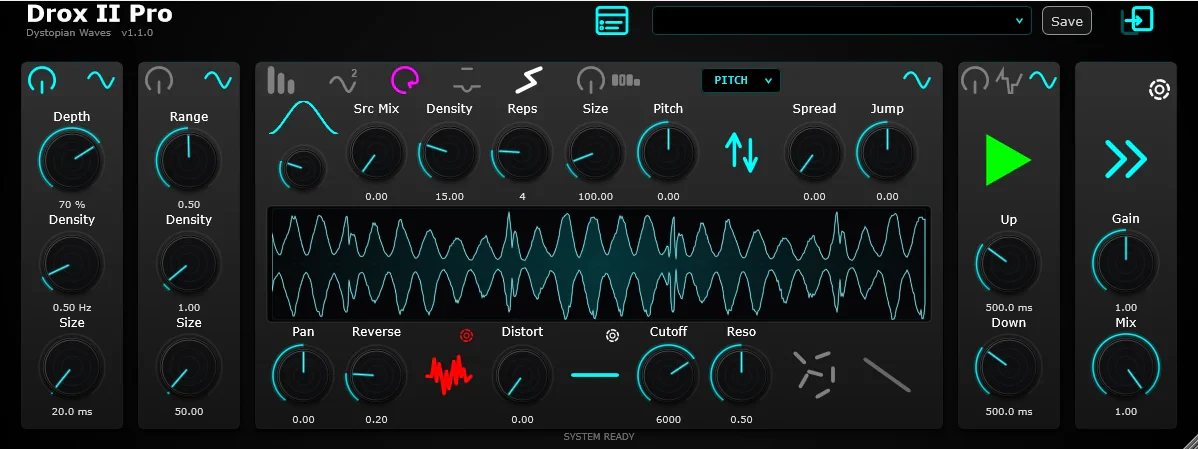Toggle power of the Depth modulation panel
Screen dimensions: 1198x449
pyautogui.click(x=42, y=80)
